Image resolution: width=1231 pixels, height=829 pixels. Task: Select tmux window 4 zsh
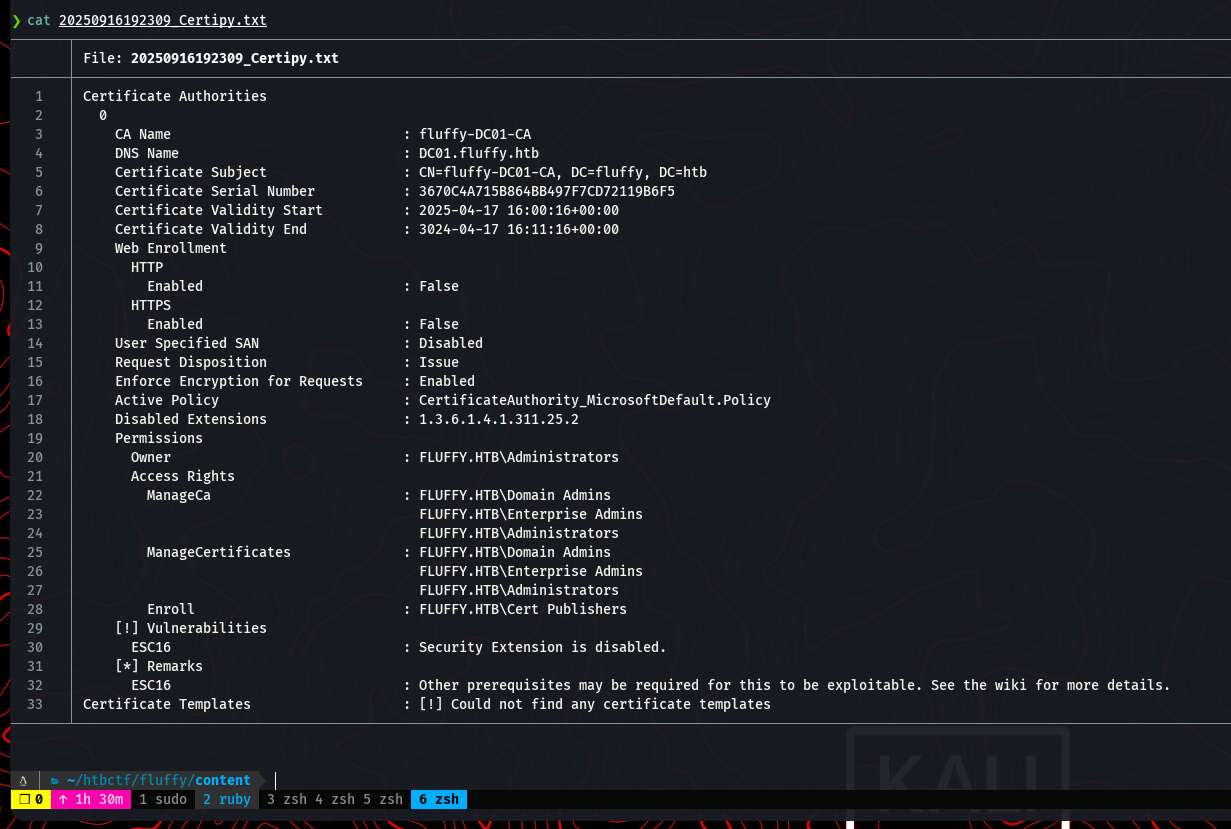[335, 799]
